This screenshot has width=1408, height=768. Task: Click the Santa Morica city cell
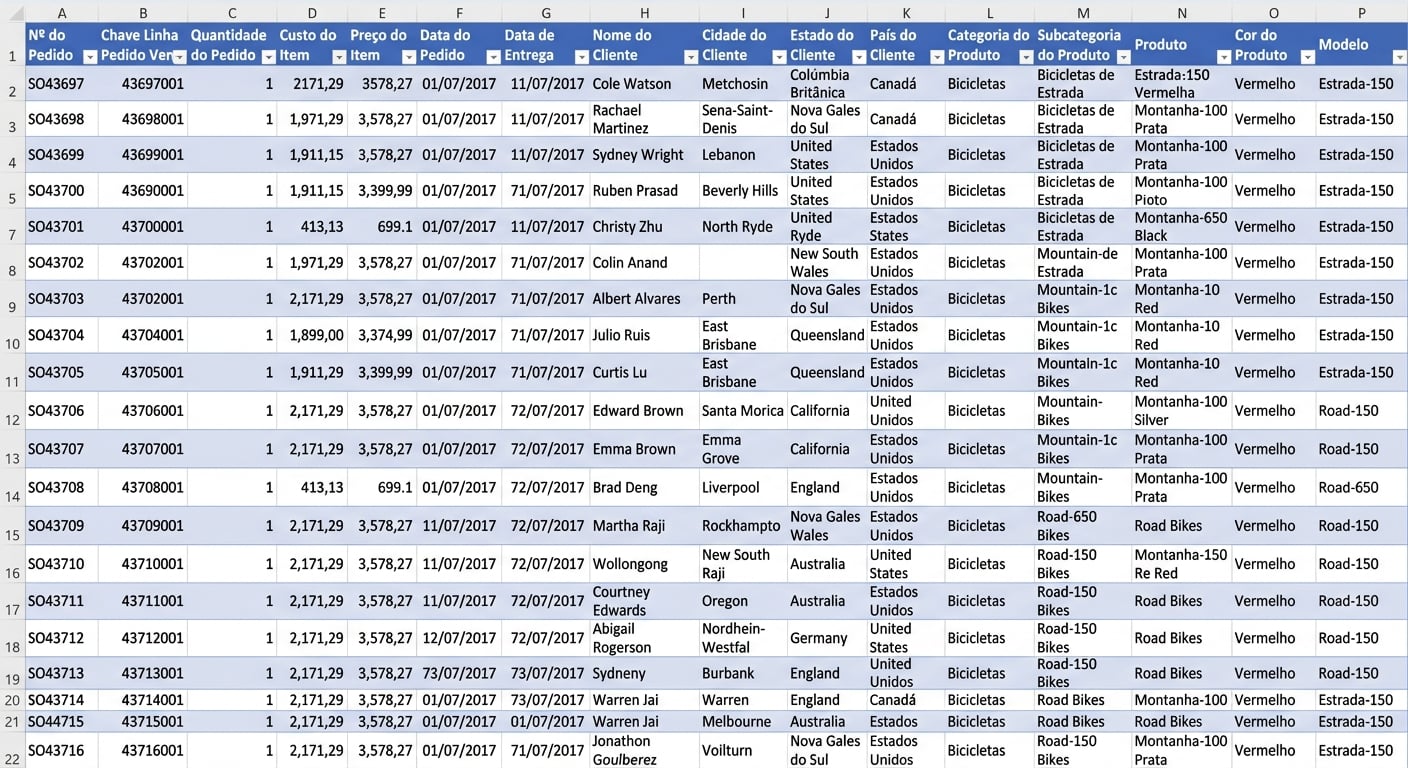[743, 411]
